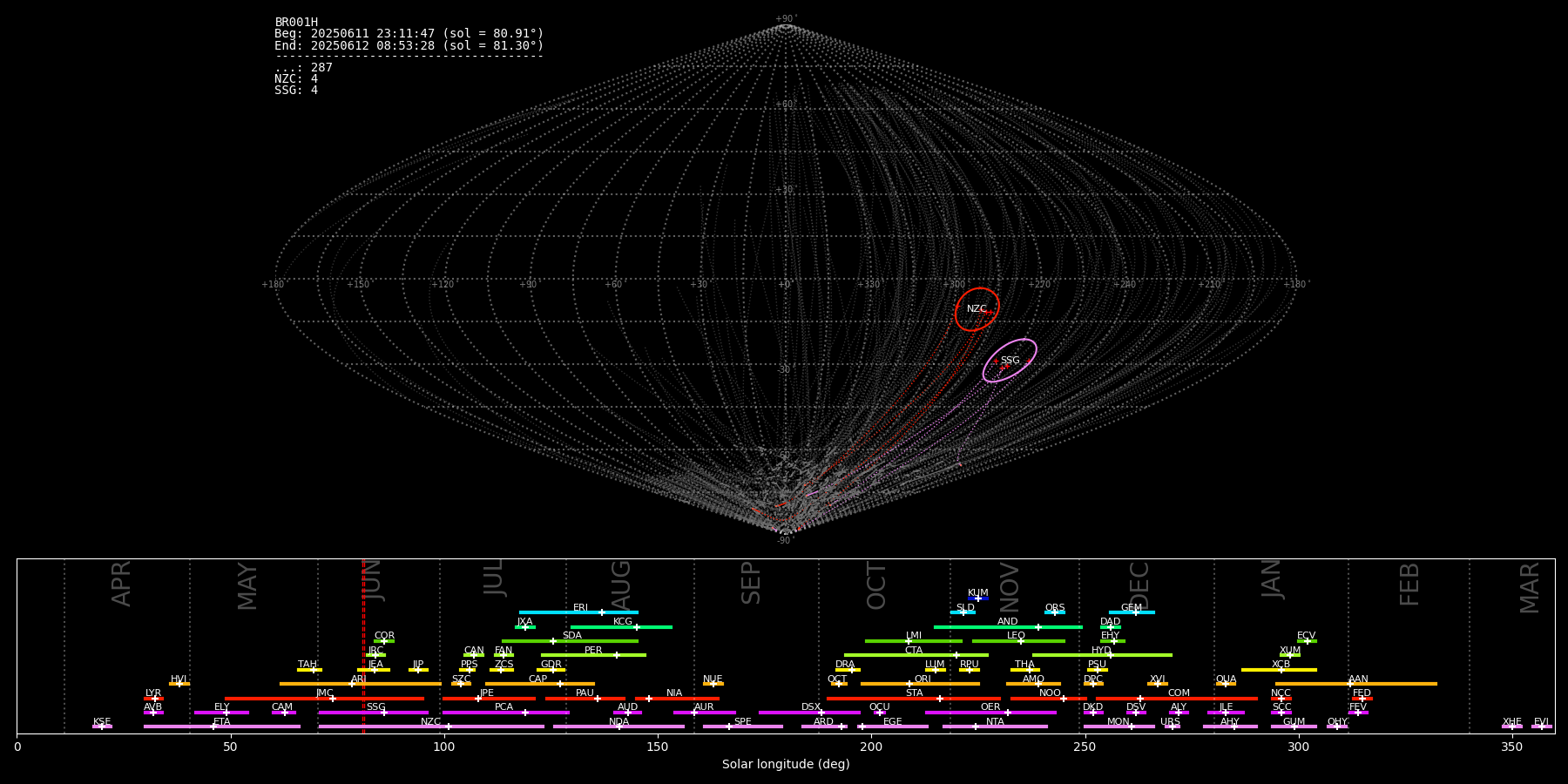Click the COM shower label
This screenshot has height=784, width=1568.
click(x=1179, y=693)
